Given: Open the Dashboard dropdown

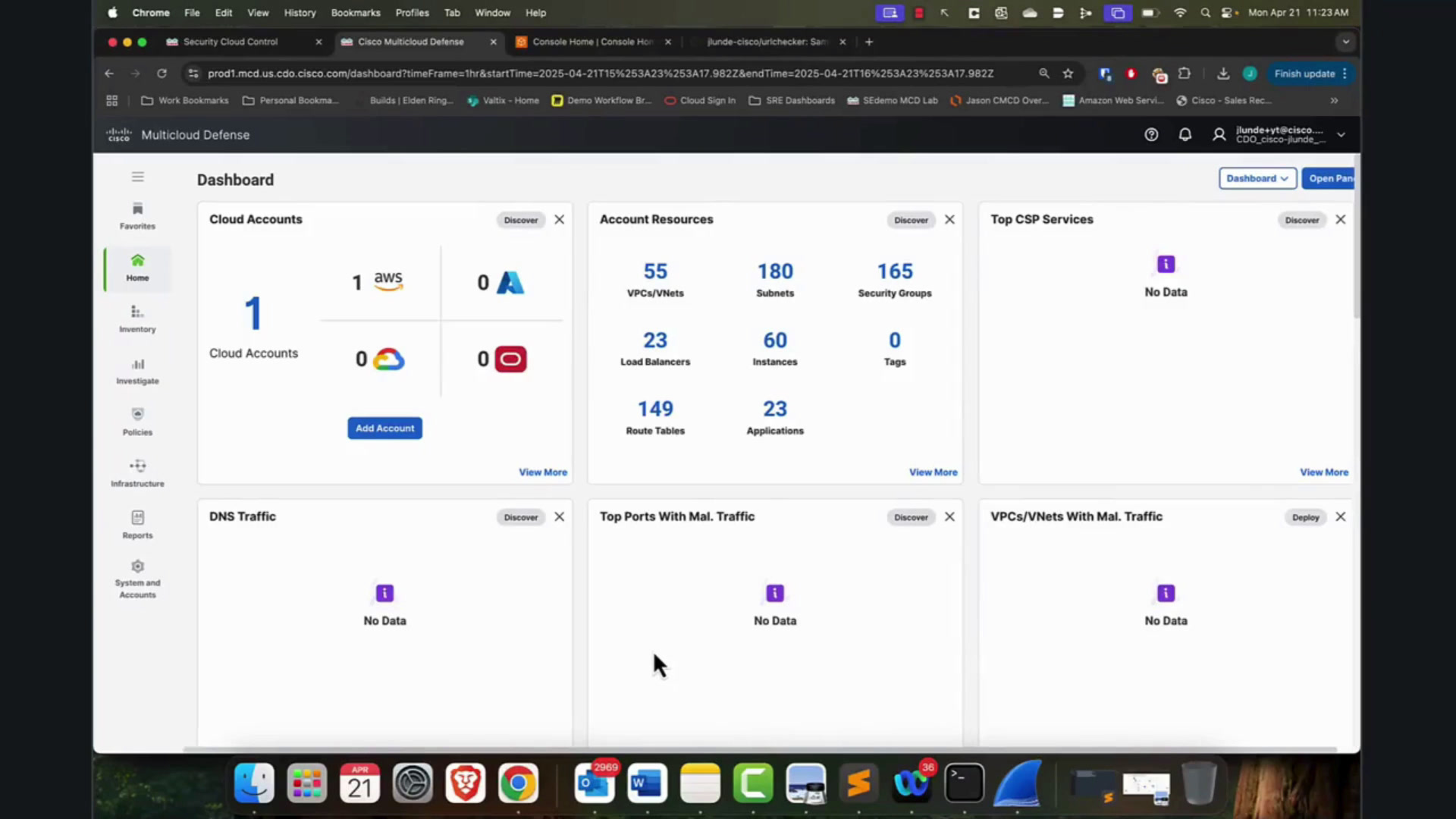Looking at the screenshot, I should [1257, 178].
